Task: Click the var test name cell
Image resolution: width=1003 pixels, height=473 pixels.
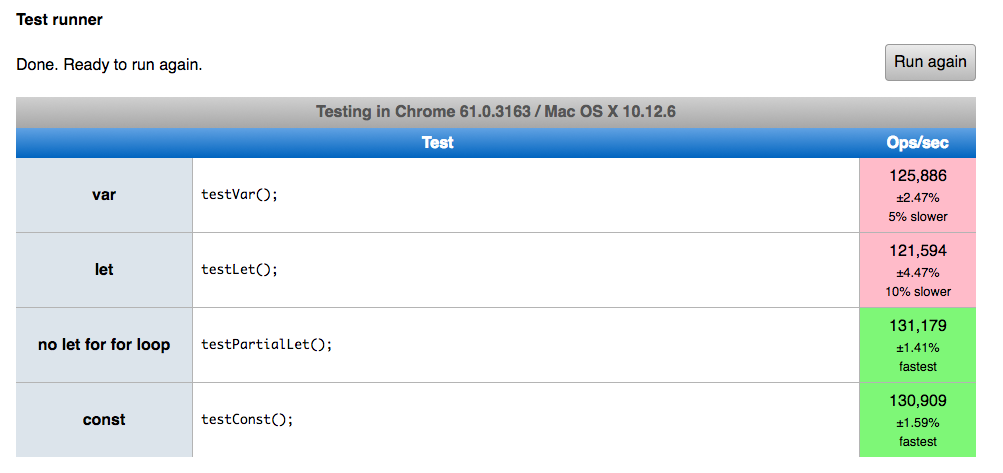Action: [104, 195]
